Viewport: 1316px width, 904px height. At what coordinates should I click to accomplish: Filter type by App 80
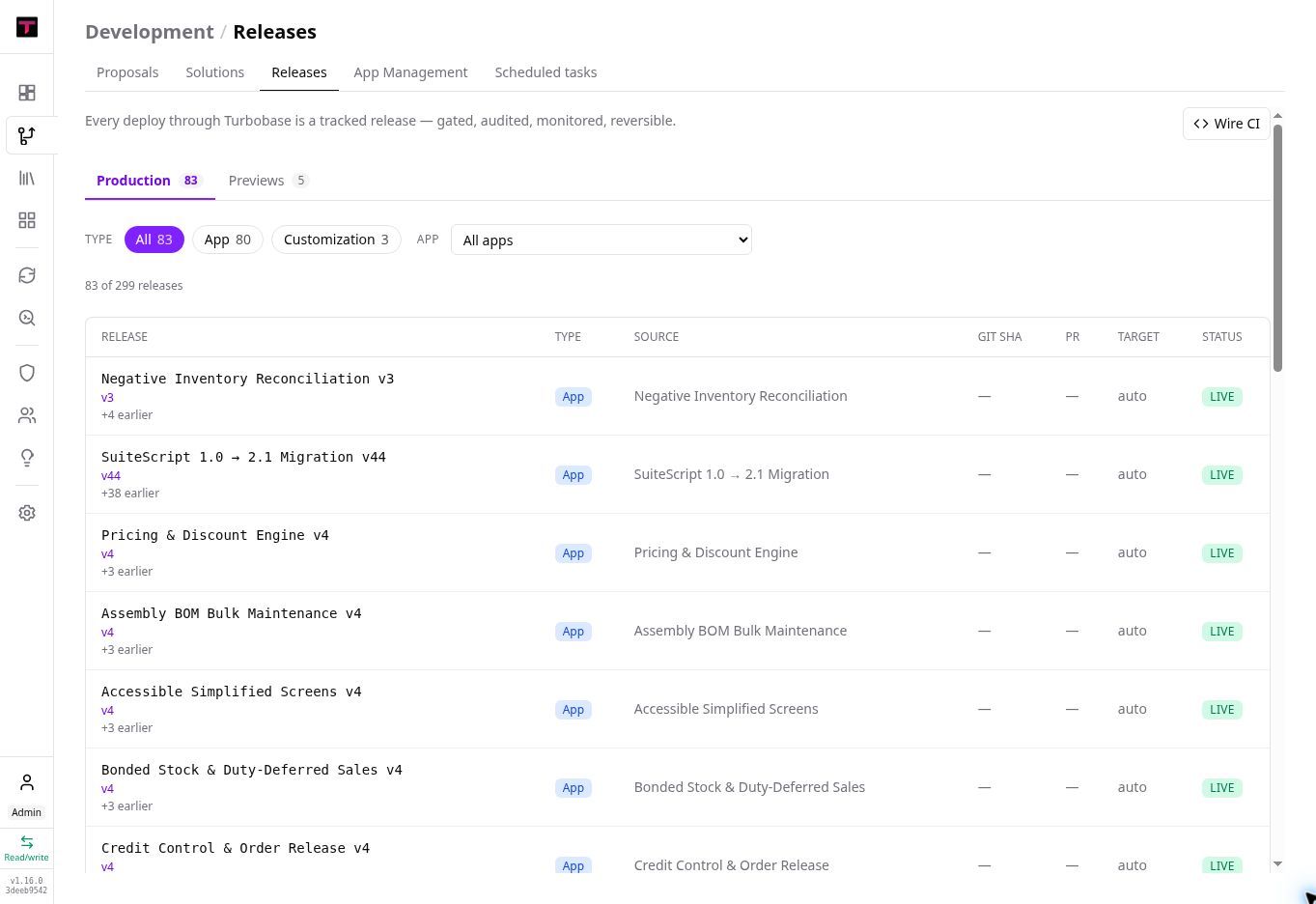coord(228,240)
